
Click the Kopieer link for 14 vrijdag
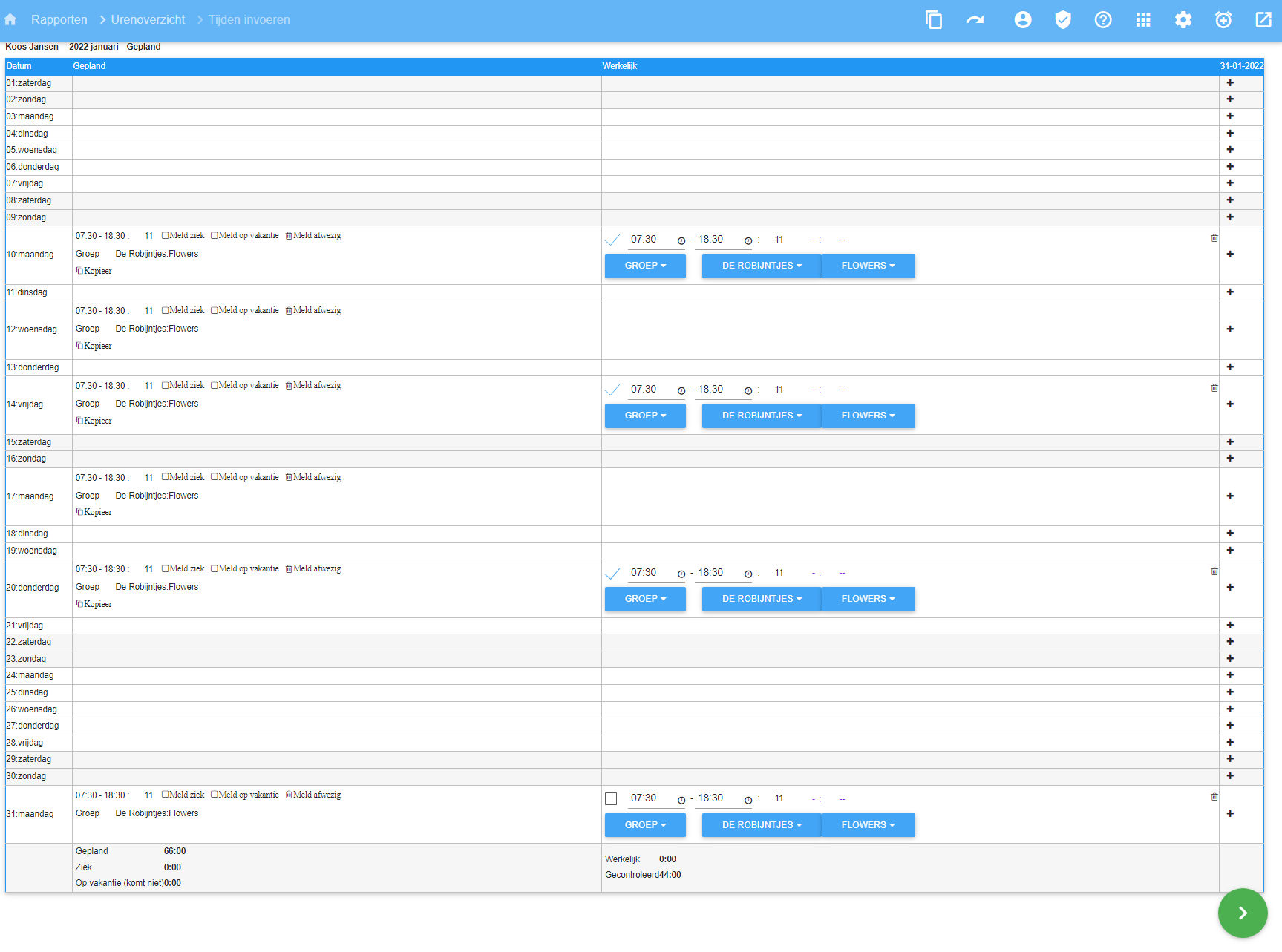[x=94, y=421]
